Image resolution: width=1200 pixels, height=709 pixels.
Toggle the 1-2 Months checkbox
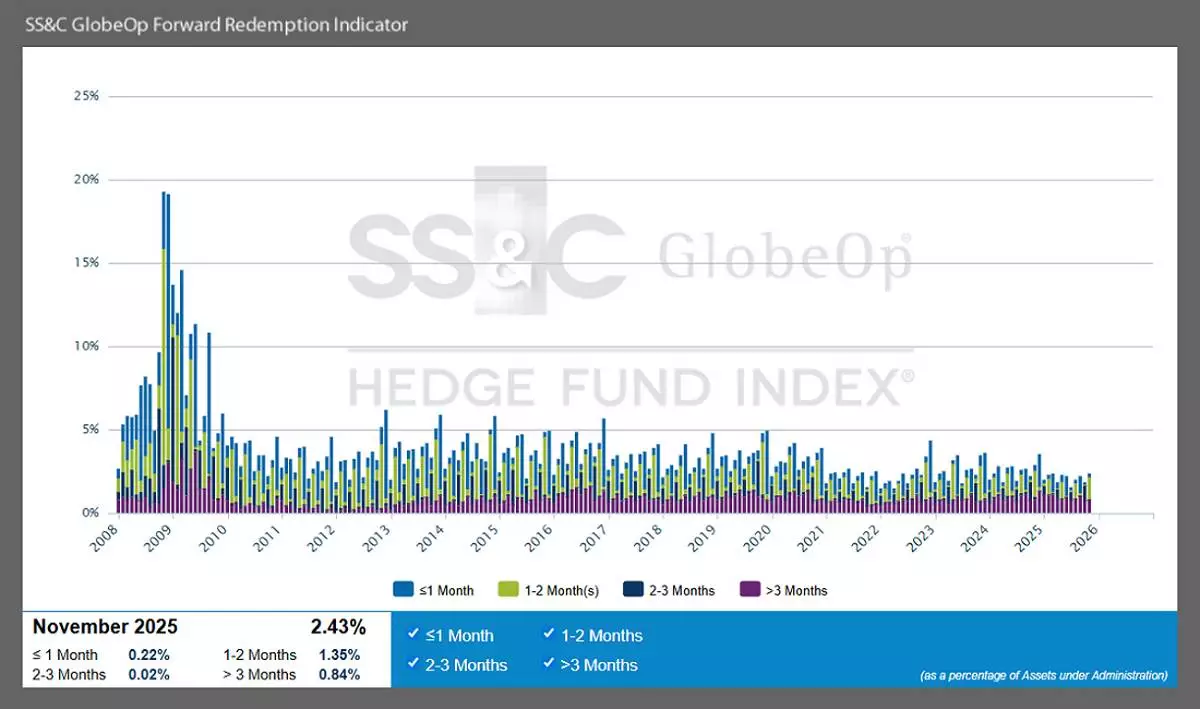(x=549, y=635)
